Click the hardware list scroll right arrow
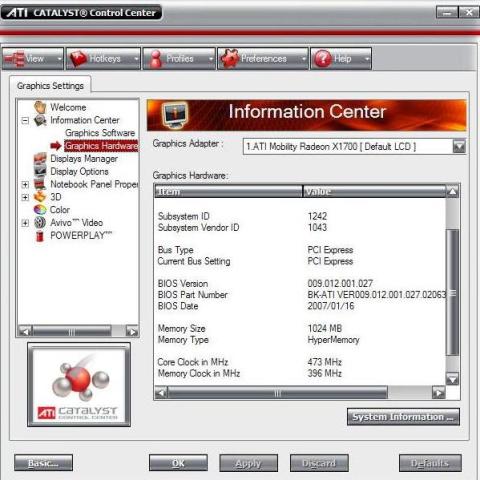 [x=438, y=393]
